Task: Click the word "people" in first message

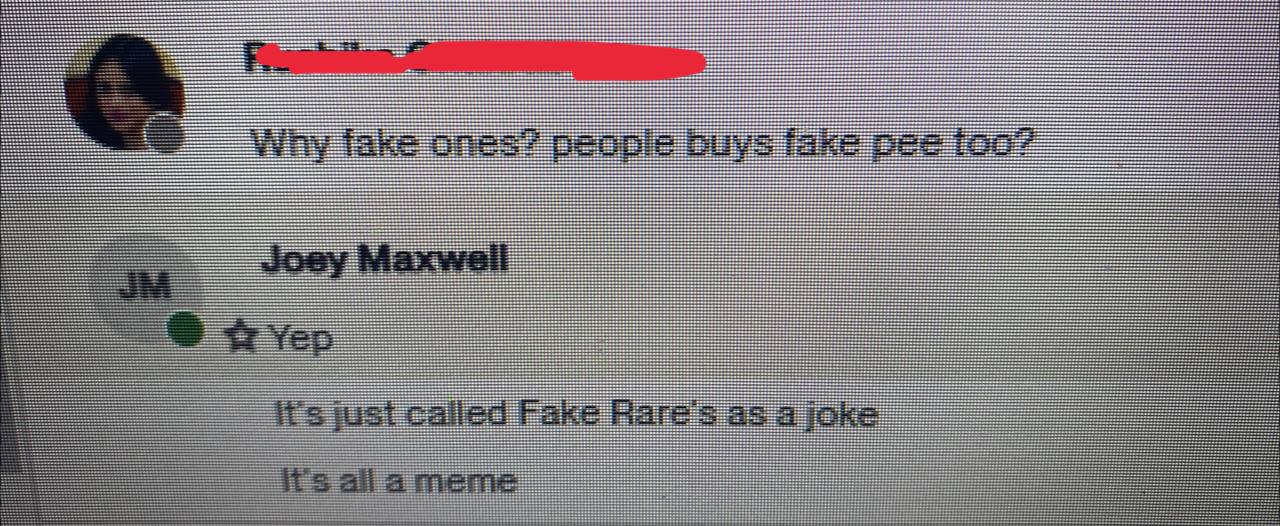Action: [611, 146]
